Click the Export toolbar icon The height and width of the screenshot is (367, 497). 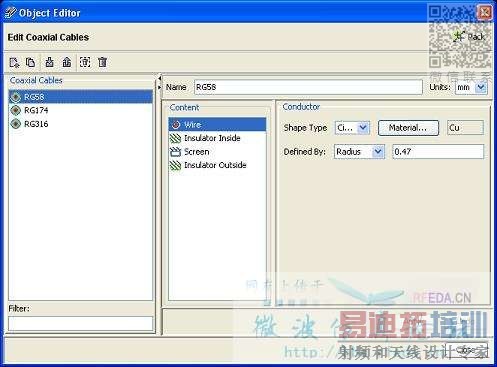tap(67, 62)
